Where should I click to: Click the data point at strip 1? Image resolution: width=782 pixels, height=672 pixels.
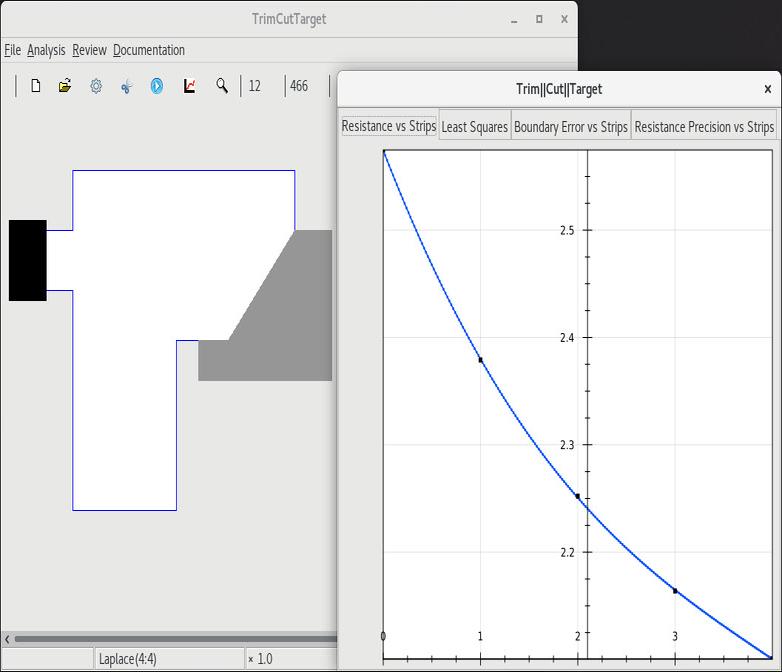click(480, 360)
